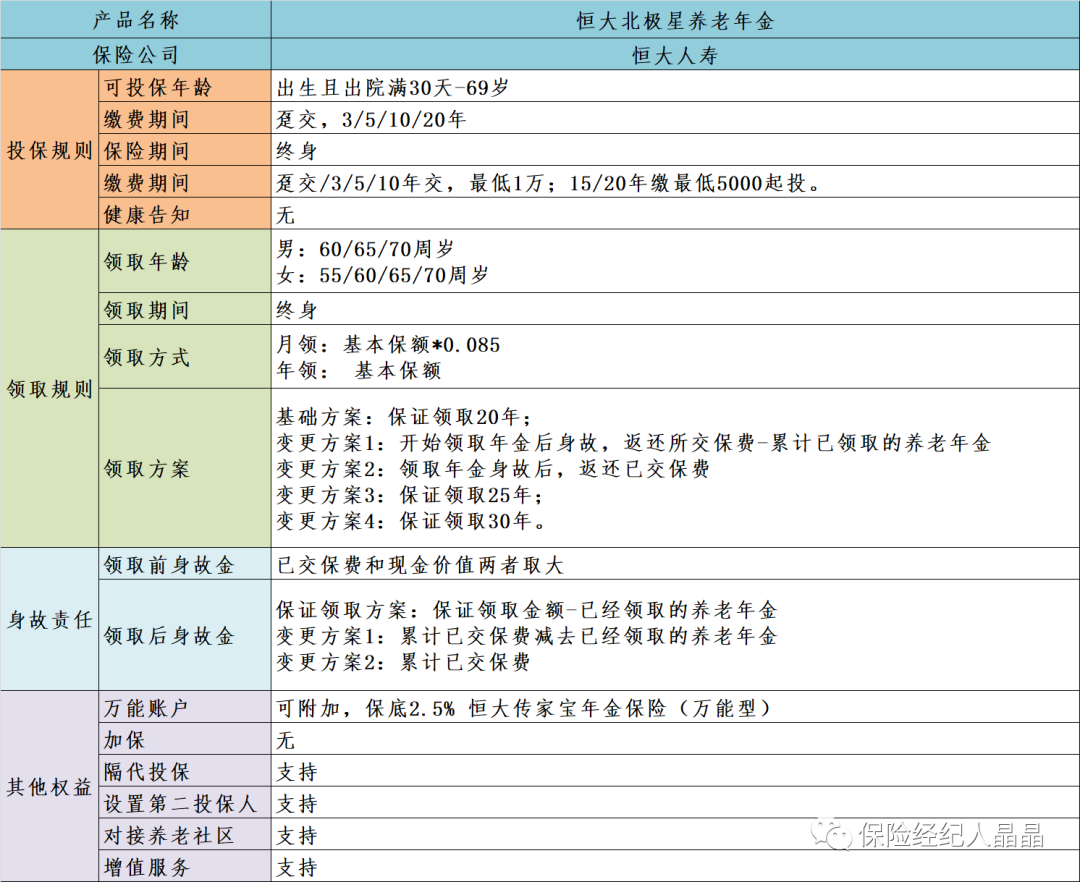Select "支持" in the 对接养老社区 row
This screenshot has width=1080, height=882.
coord(297,835)
